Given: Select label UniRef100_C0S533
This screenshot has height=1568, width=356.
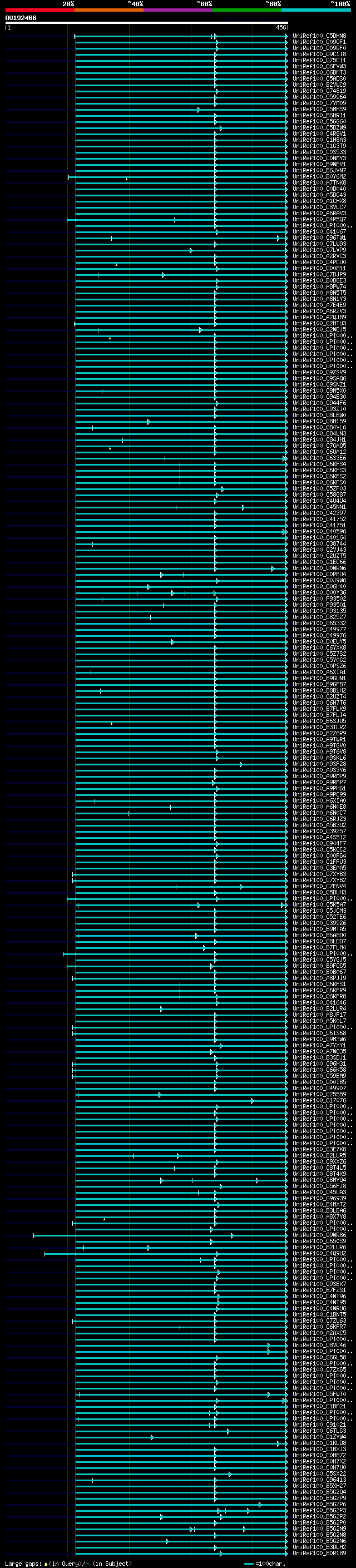Looking at the screenshot, I should tap(319, 152).
